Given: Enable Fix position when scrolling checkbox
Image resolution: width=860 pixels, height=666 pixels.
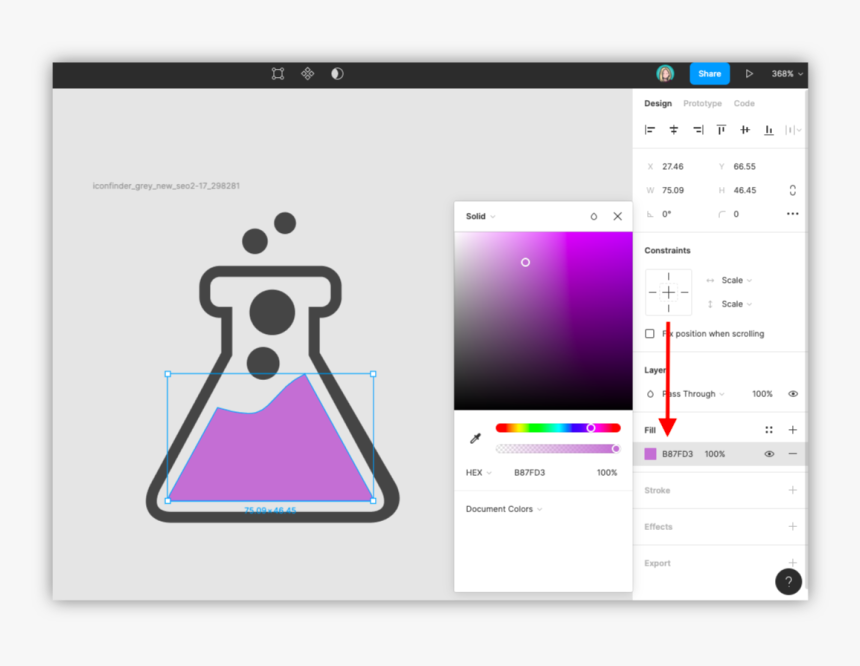Looking at the screenshot, I should (x=650, y=334).
